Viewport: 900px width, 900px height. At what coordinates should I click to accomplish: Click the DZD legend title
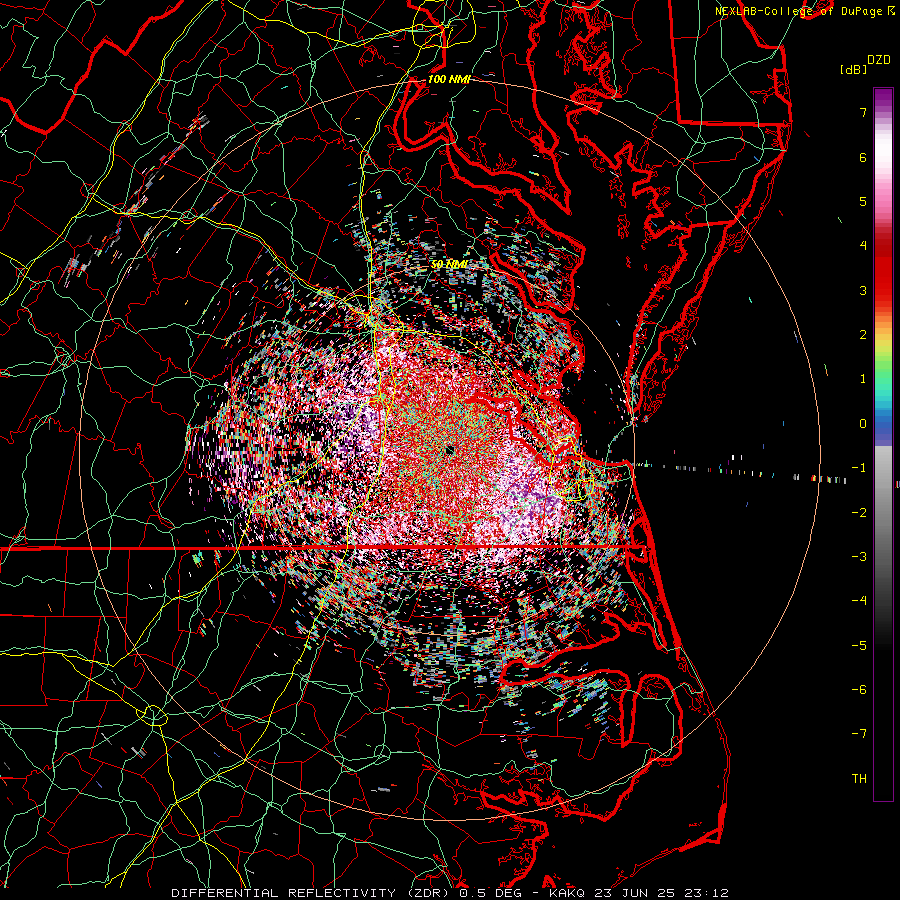tap(879, 60)
